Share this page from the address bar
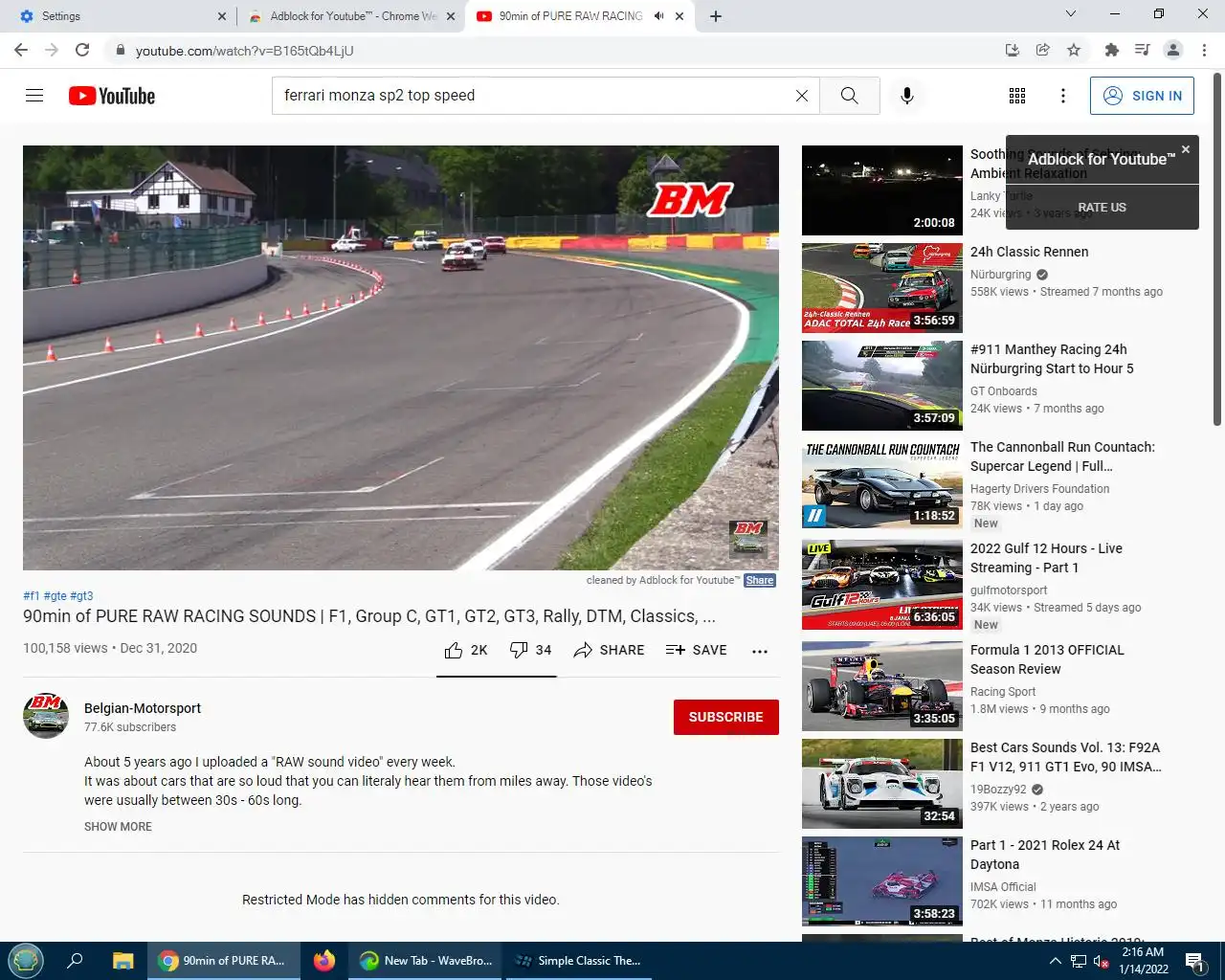 pyautogui.click(x=1043, y=50)
